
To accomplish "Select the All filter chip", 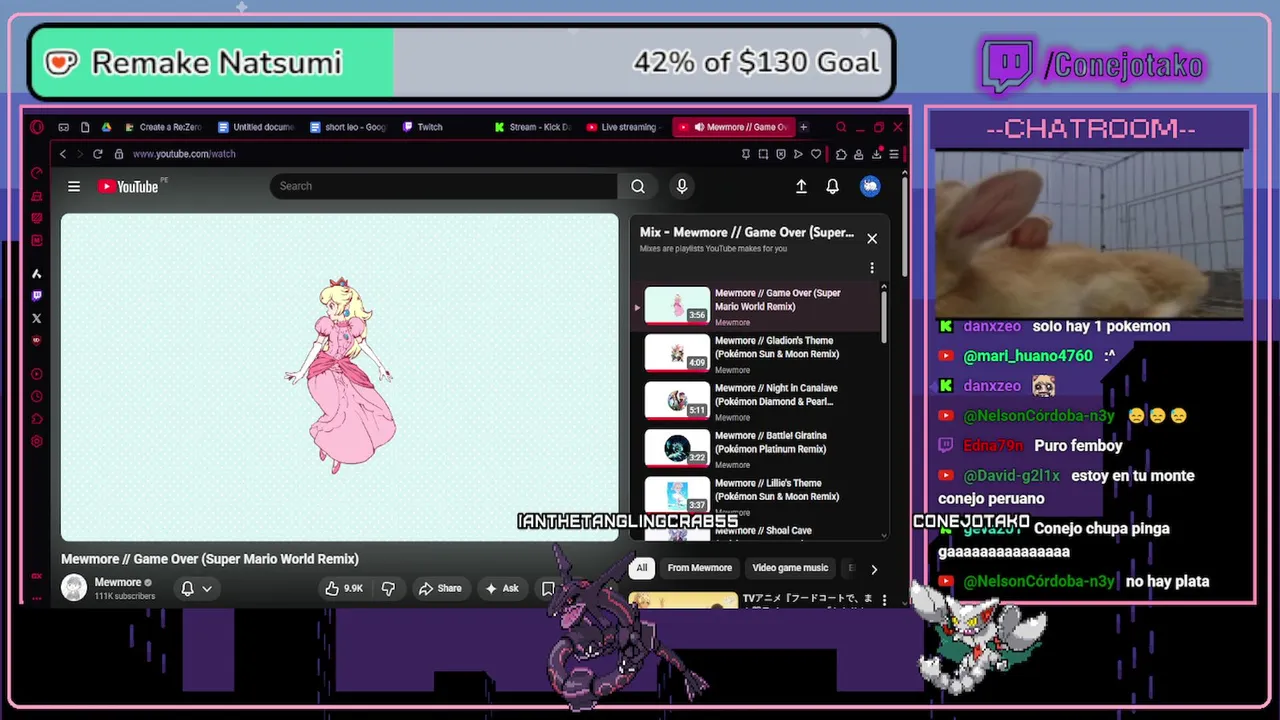I will tap(642, 568).
